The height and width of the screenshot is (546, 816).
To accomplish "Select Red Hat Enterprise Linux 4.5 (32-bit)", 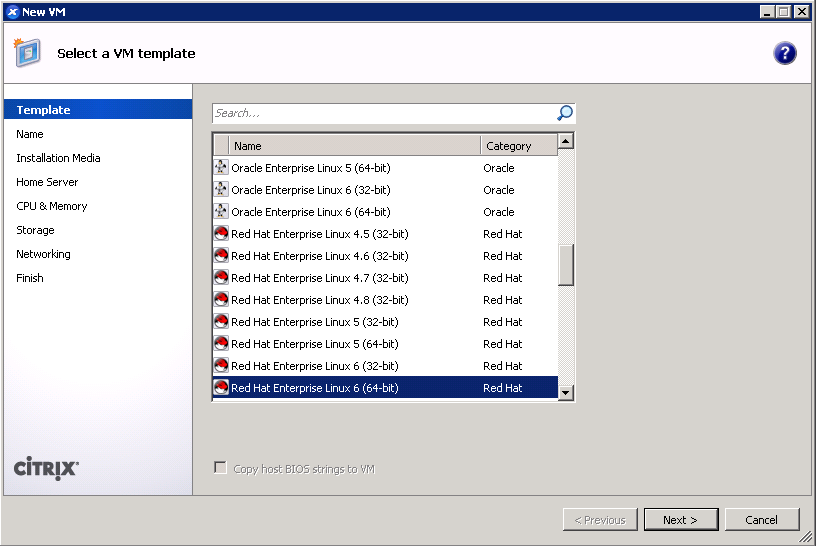I will coord(386,234).
